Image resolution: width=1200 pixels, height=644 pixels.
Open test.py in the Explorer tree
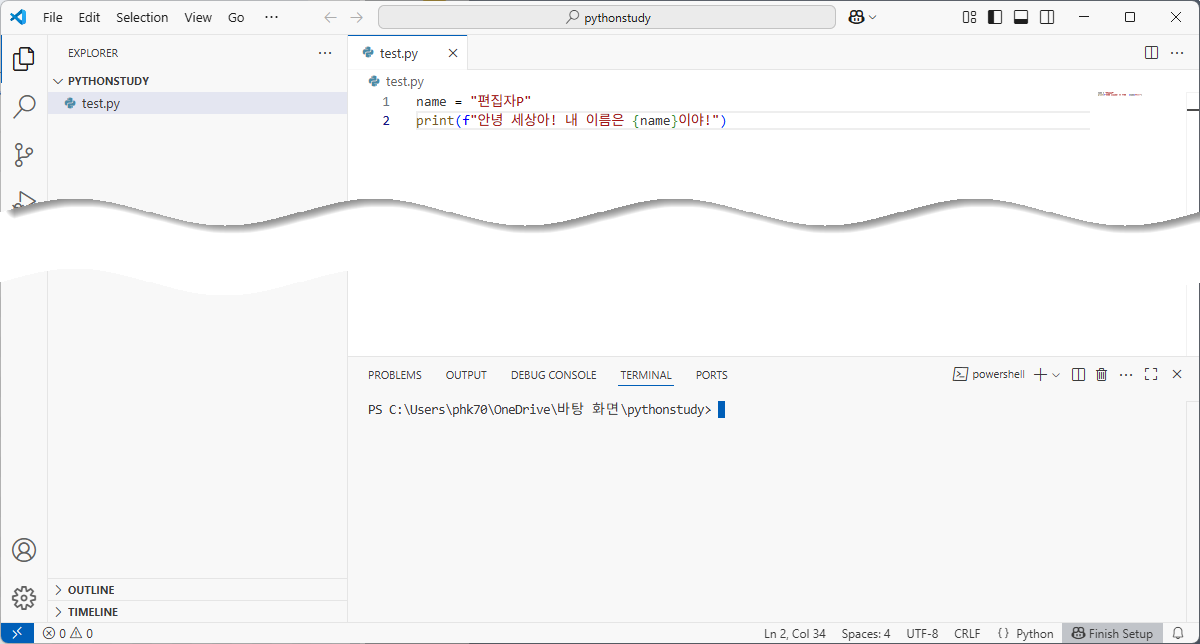coord(198,103)
